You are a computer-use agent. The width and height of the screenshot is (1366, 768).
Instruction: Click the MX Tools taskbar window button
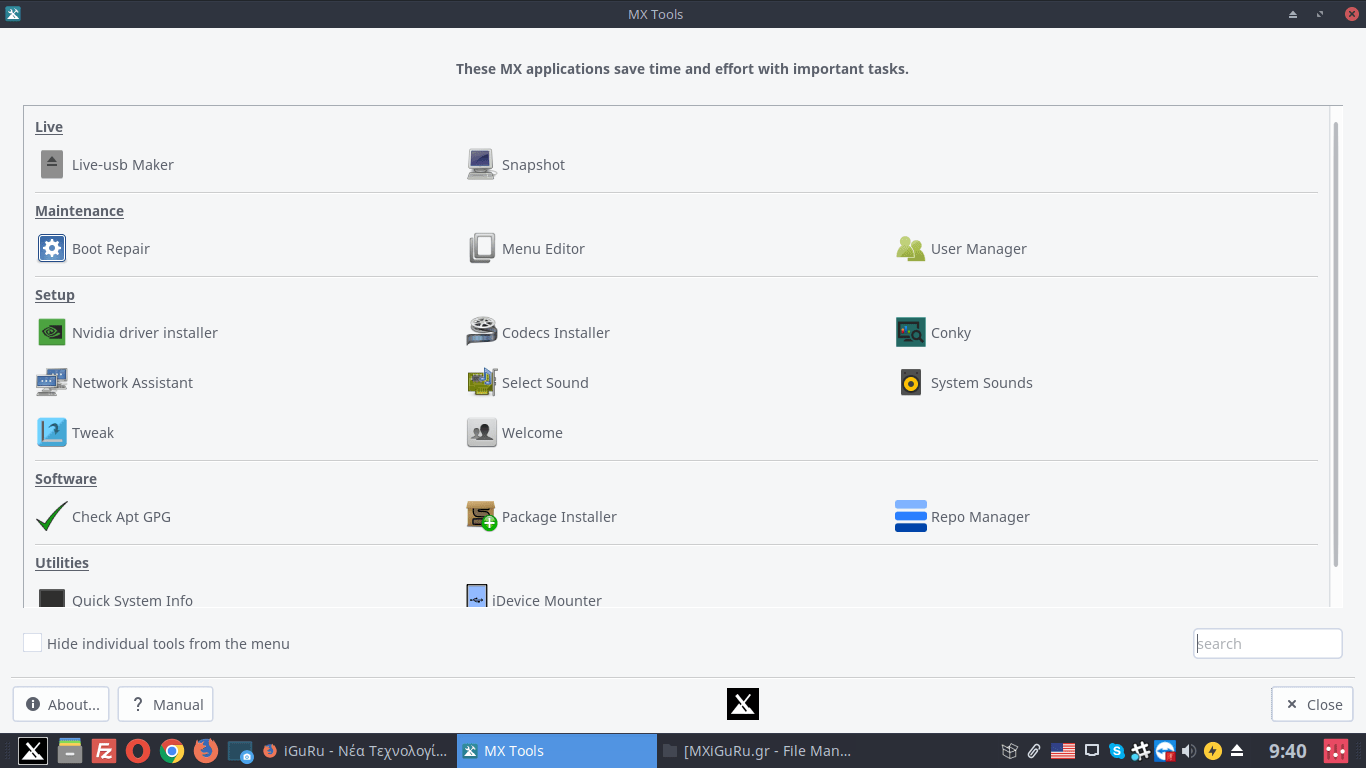[557, 751]
